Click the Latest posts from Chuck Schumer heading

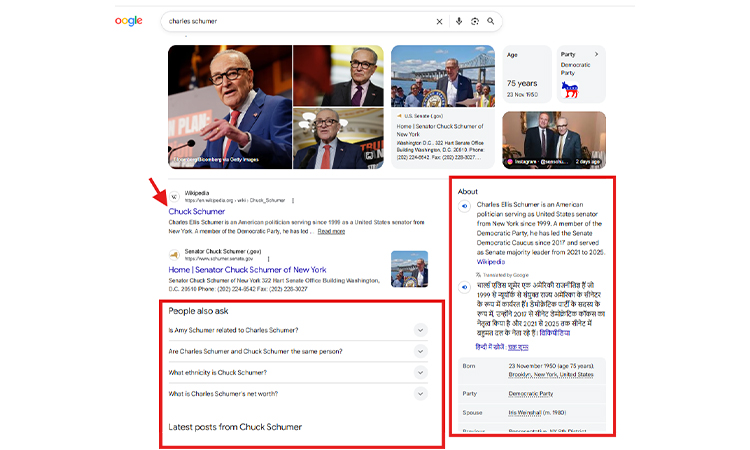point(235,427)
